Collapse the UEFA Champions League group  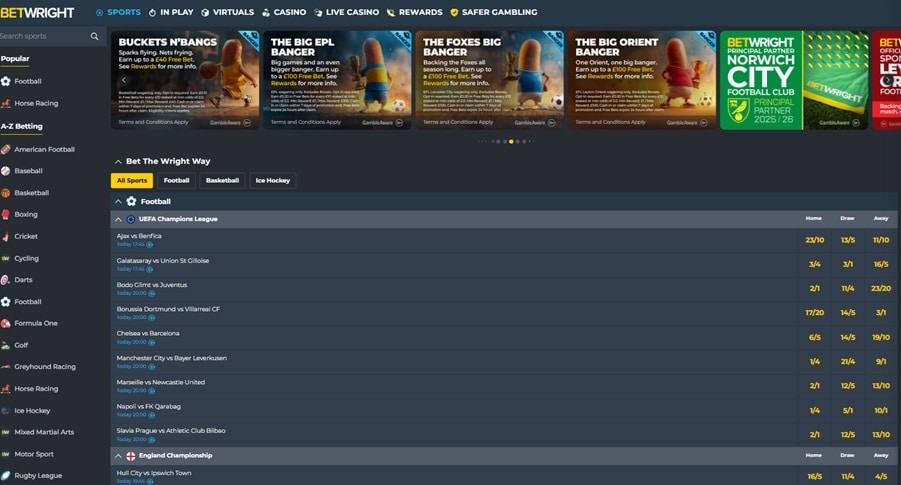coord(118,220)
